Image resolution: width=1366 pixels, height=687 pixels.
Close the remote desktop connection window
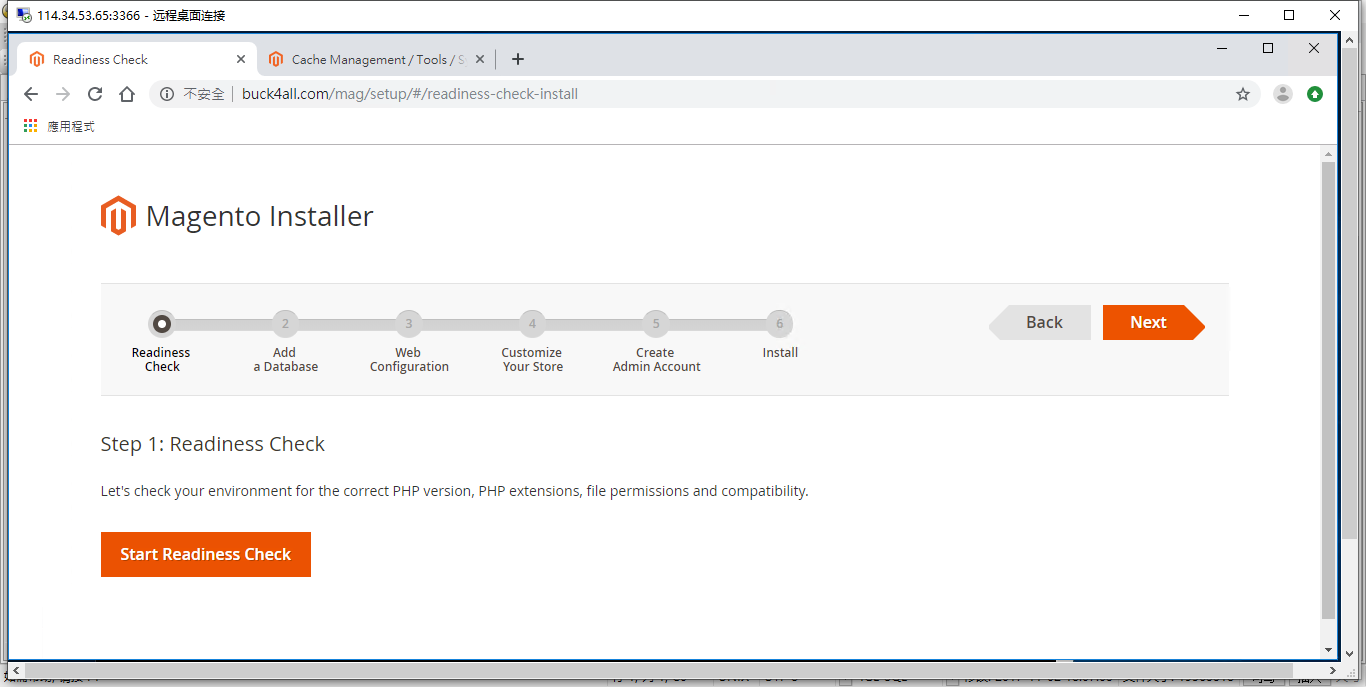point(1336,15)
